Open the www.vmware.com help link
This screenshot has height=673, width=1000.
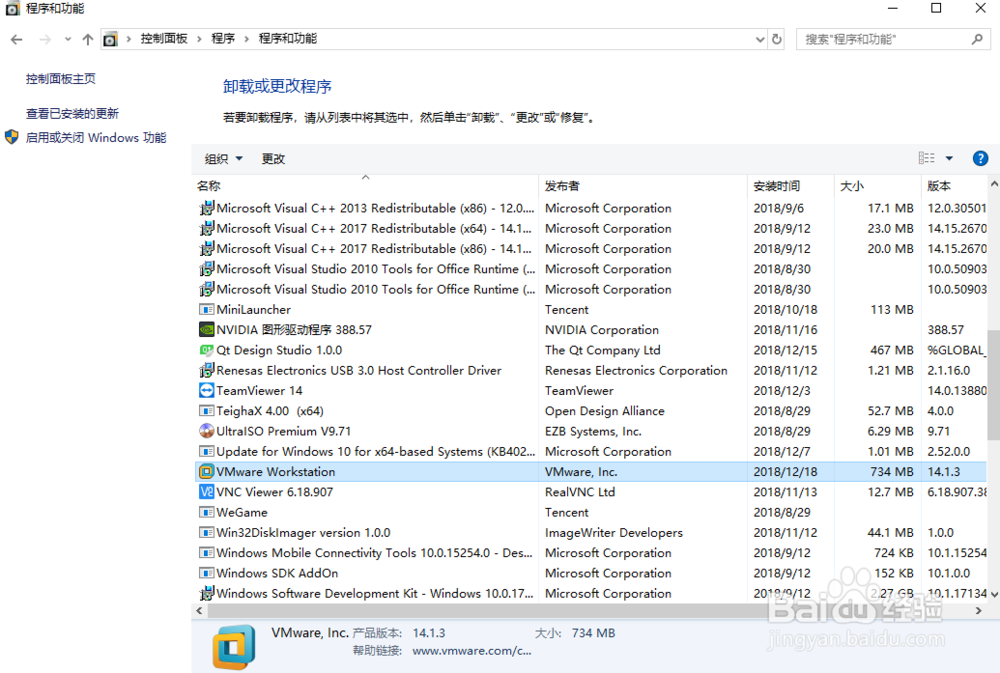(x=471, y=651)
